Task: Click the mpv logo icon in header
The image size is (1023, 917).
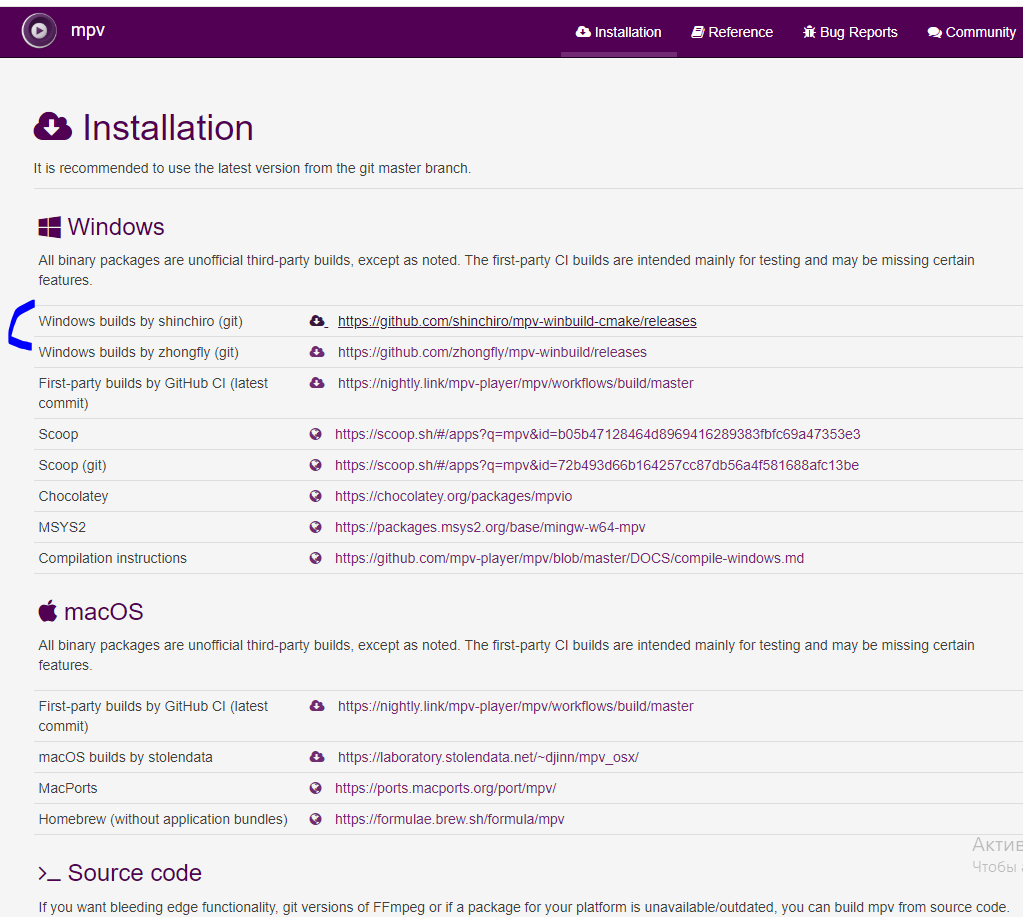Action: [39, 31]
